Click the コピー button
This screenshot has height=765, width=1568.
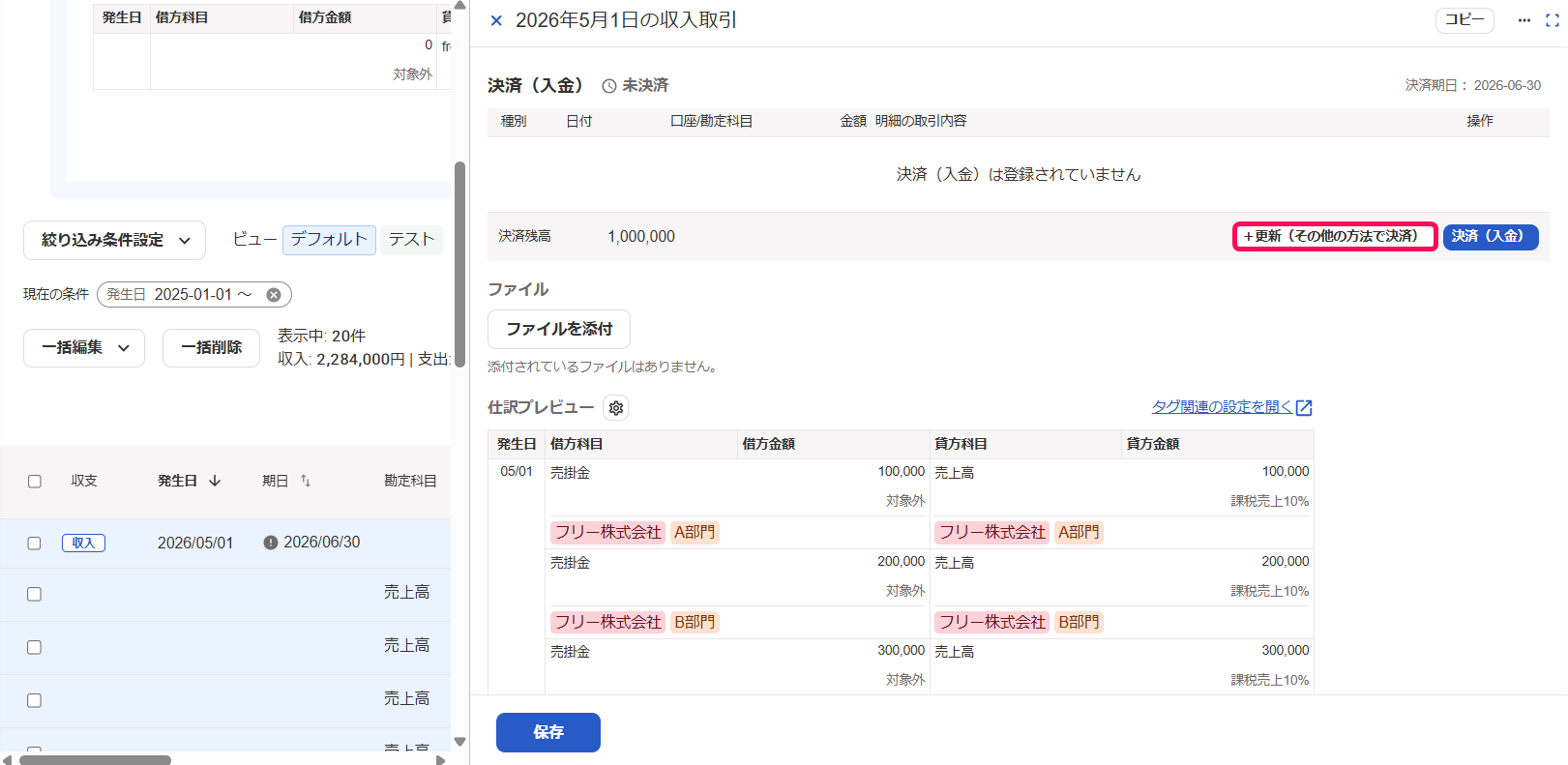pos(1464,20)
